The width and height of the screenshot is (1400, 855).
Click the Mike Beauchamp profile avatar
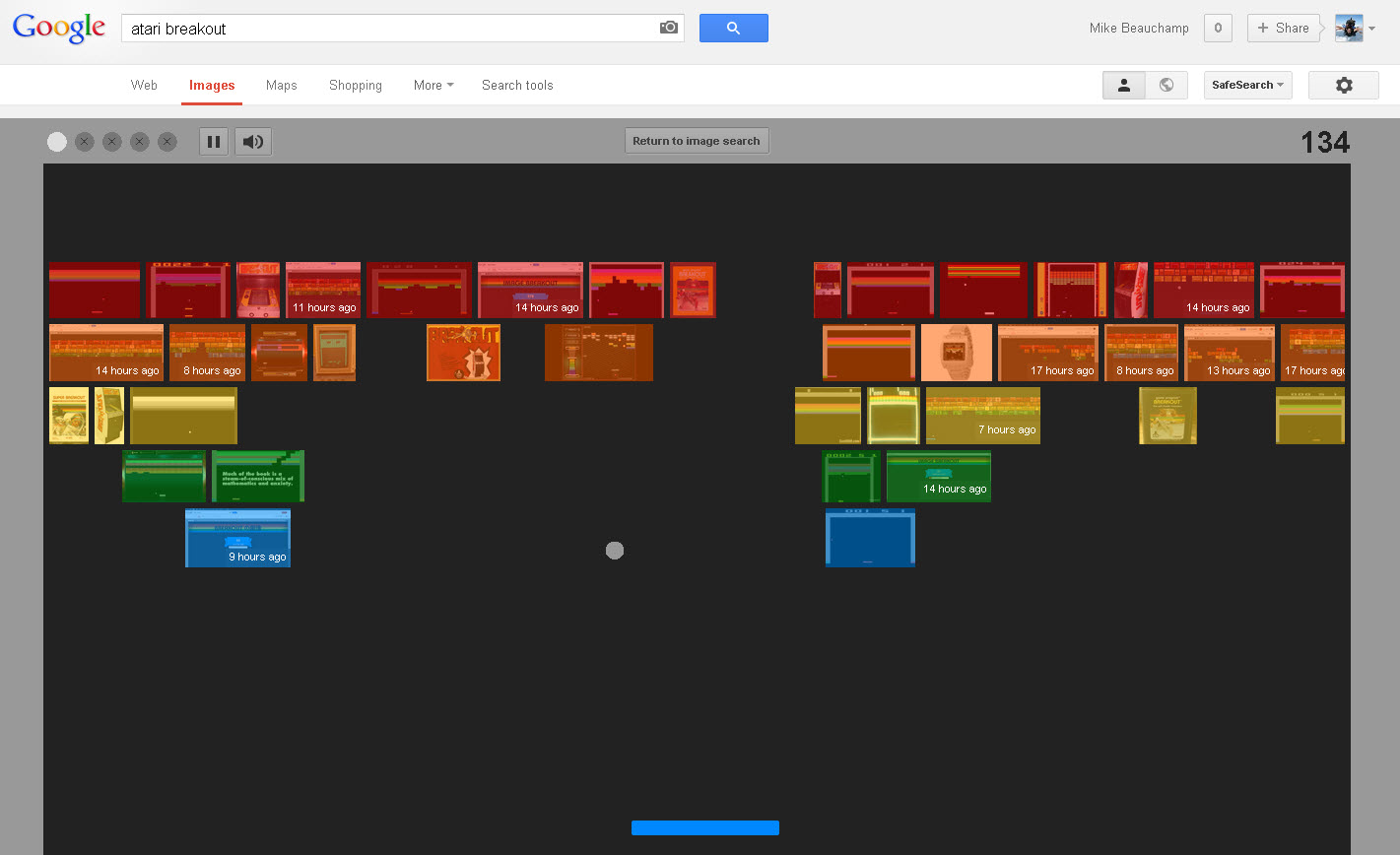[1349, 29]
